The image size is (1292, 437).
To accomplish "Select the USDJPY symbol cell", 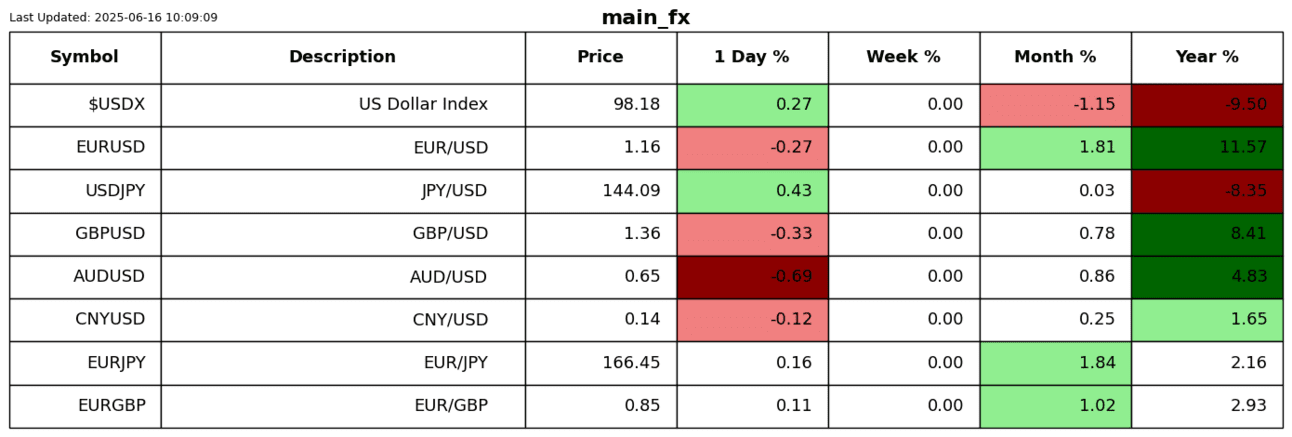I will 110,191.
